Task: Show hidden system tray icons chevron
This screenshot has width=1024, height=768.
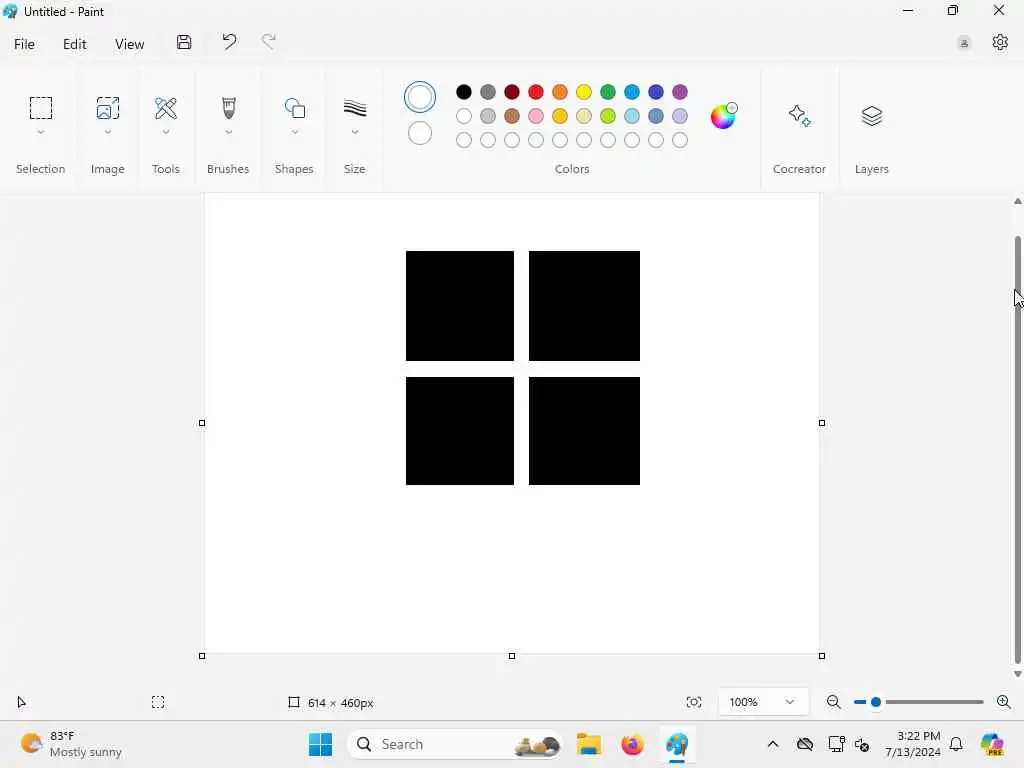Action: (x=773, y=744)
